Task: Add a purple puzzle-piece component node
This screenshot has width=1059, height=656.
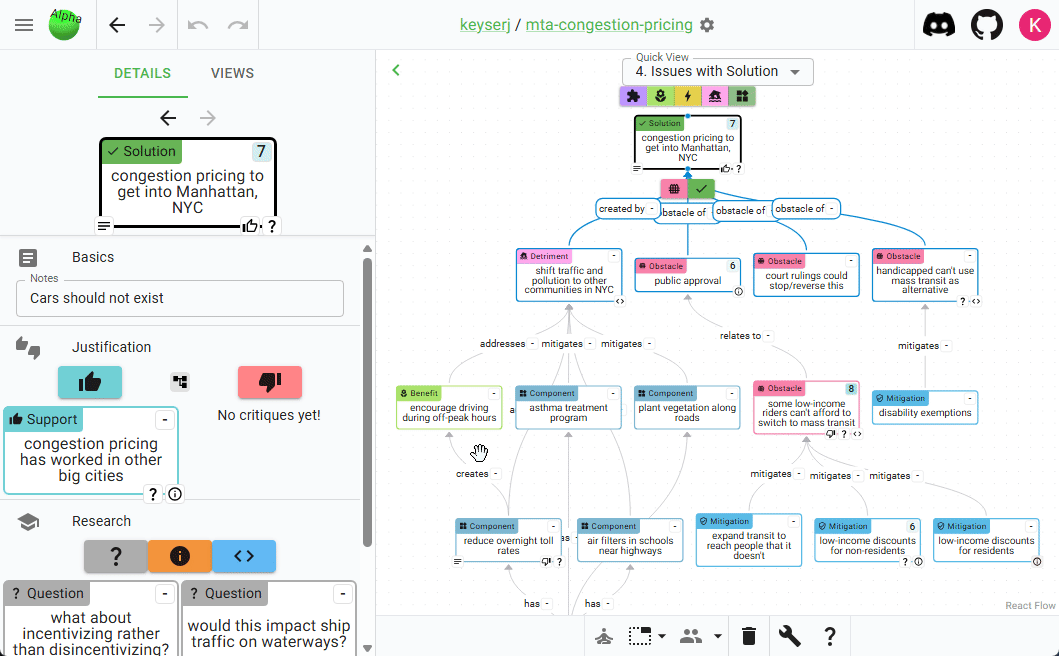Action: pyautogui.click(x=633, y=96)
